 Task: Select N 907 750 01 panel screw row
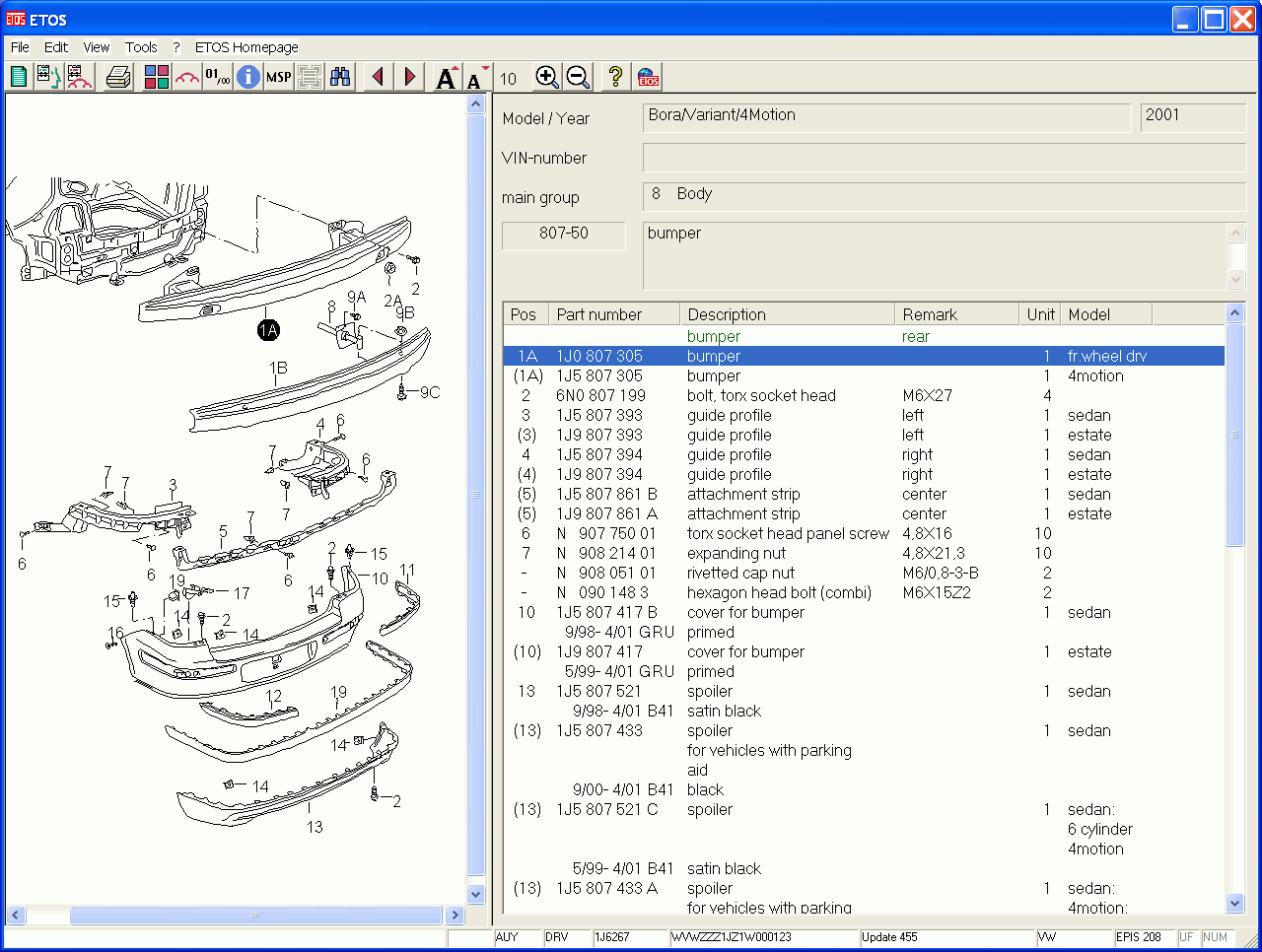click(864, 533)
